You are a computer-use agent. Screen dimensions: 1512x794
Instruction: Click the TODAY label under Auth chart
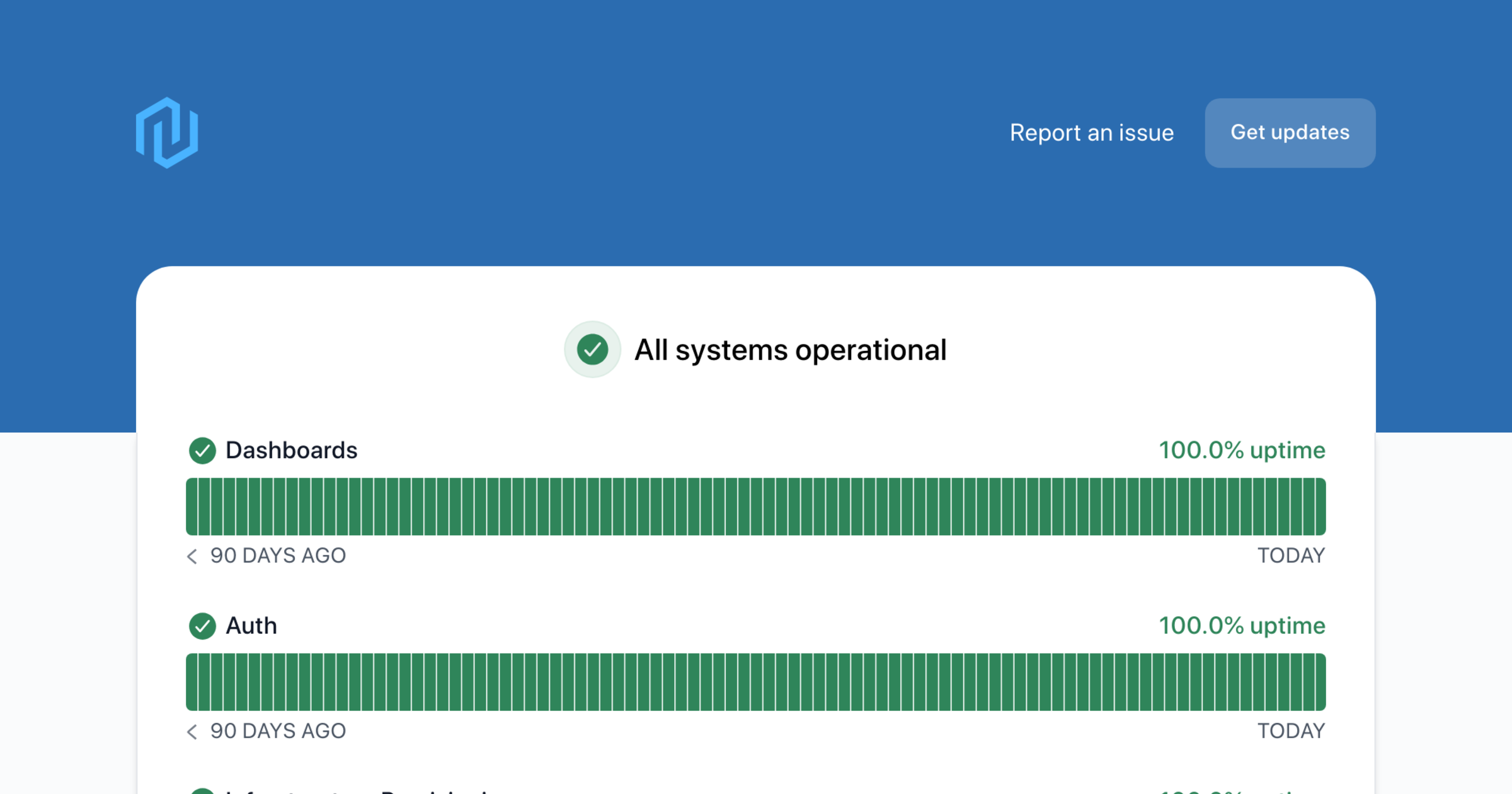pyautogui.click(x=1291, y=731)
